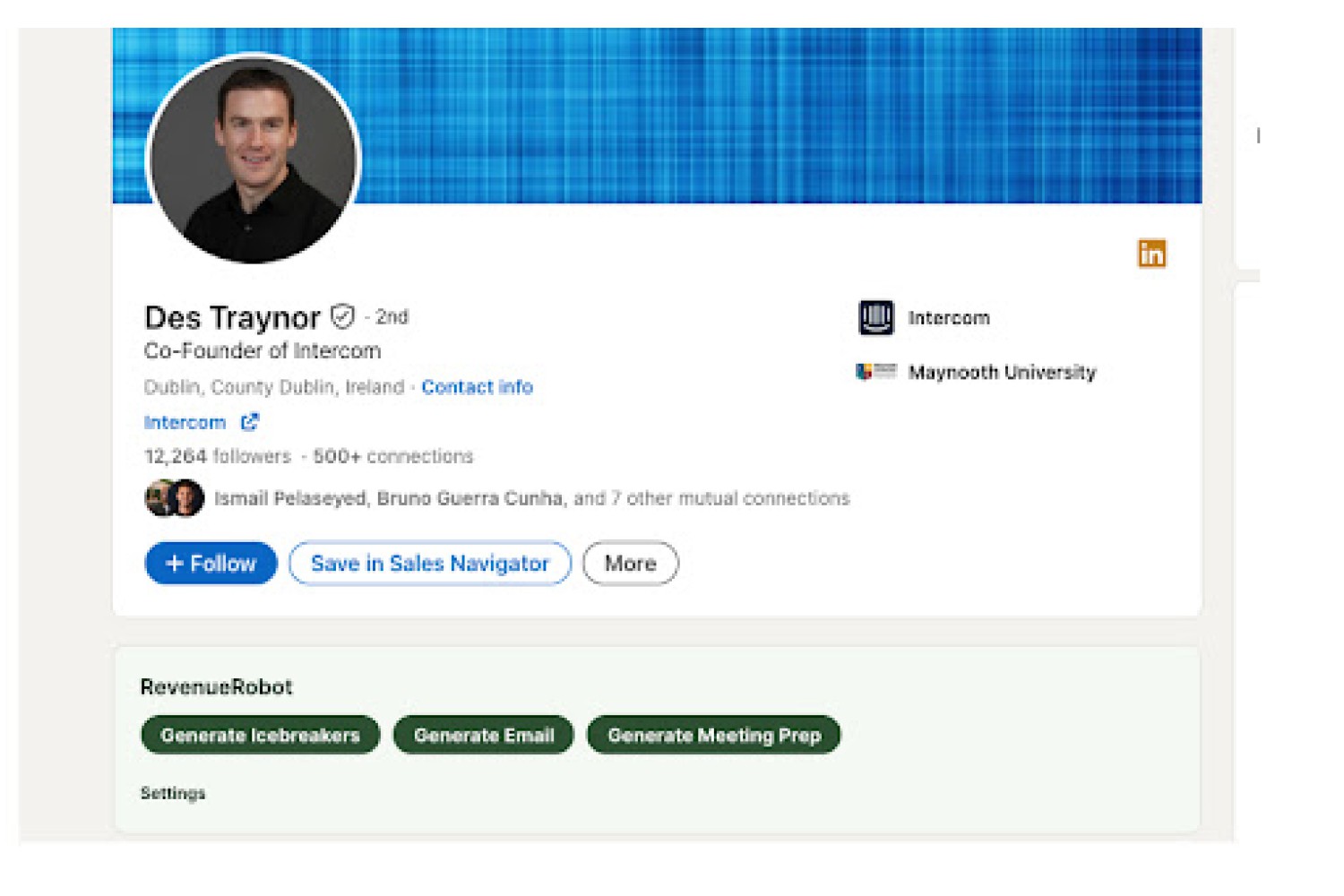This screenshot has height=896, width=1344.
Task: Click the Maynooth University logo icon
Action: tap(876, 371)
